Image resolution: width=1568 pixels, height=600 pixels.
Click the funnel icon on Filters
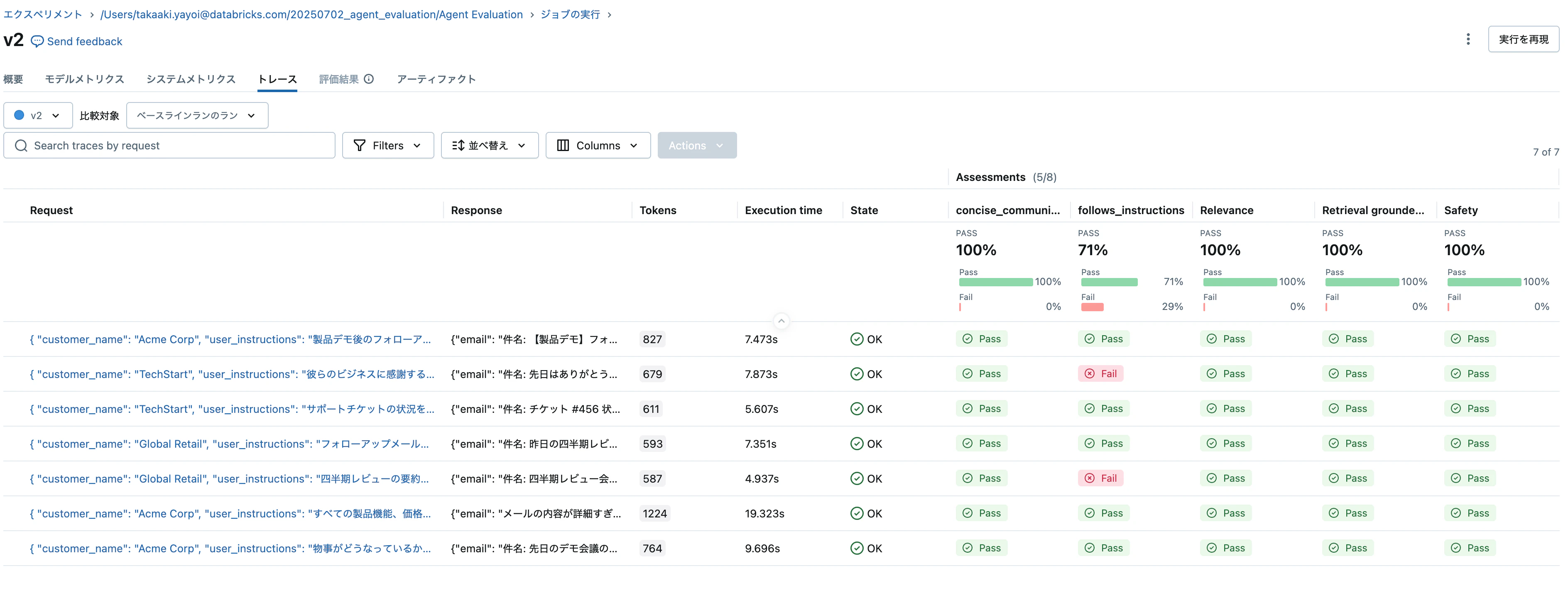360,146
